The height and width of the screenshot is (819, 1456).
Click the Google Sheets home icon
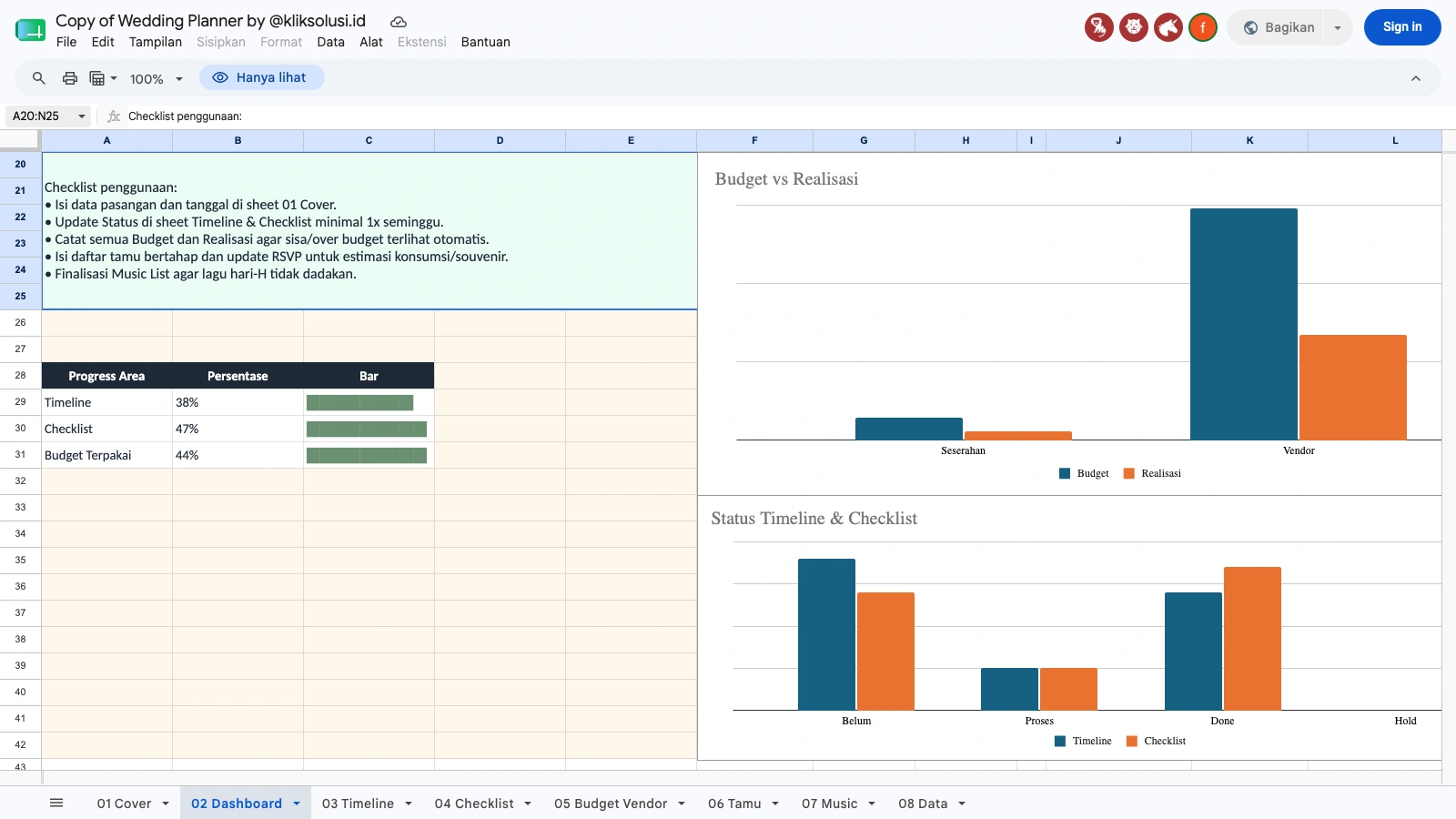[x=30, y=30]
